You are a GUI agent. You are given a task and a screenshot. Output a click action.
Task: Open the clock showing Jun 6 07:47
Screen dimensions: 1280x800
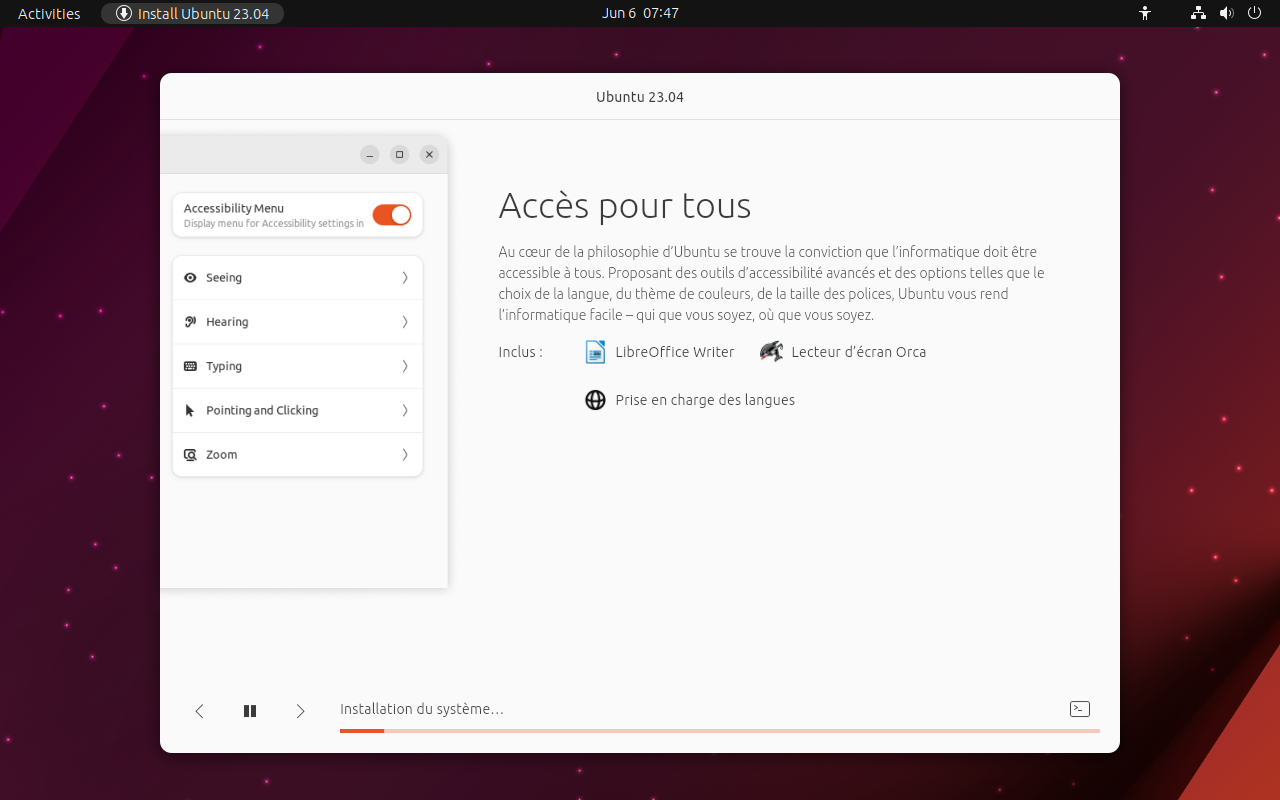tap(640, 13)
